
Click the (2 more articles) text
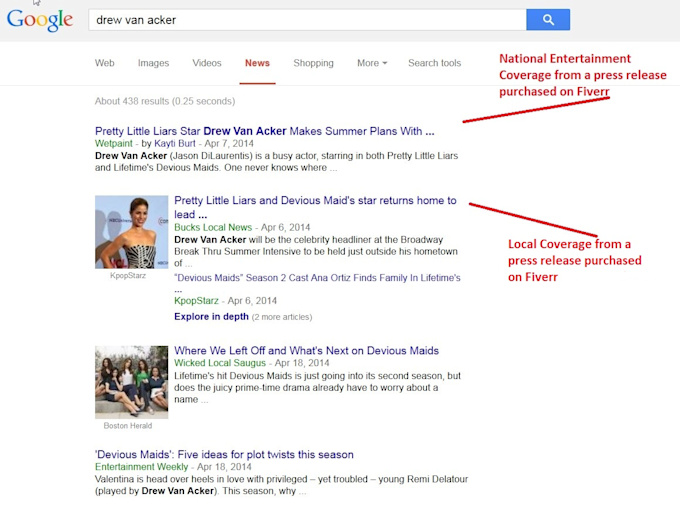[282, 317]
